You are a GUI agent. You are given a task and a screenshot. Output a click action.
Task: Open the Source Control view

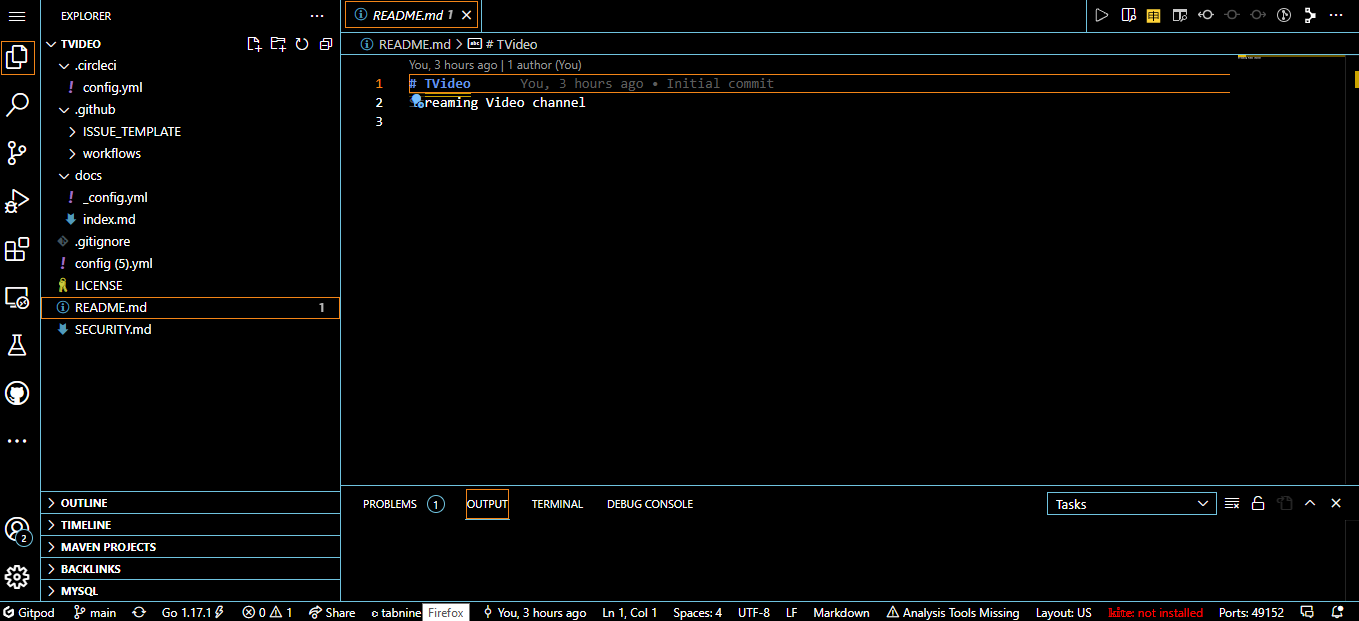tap(17, 153)
